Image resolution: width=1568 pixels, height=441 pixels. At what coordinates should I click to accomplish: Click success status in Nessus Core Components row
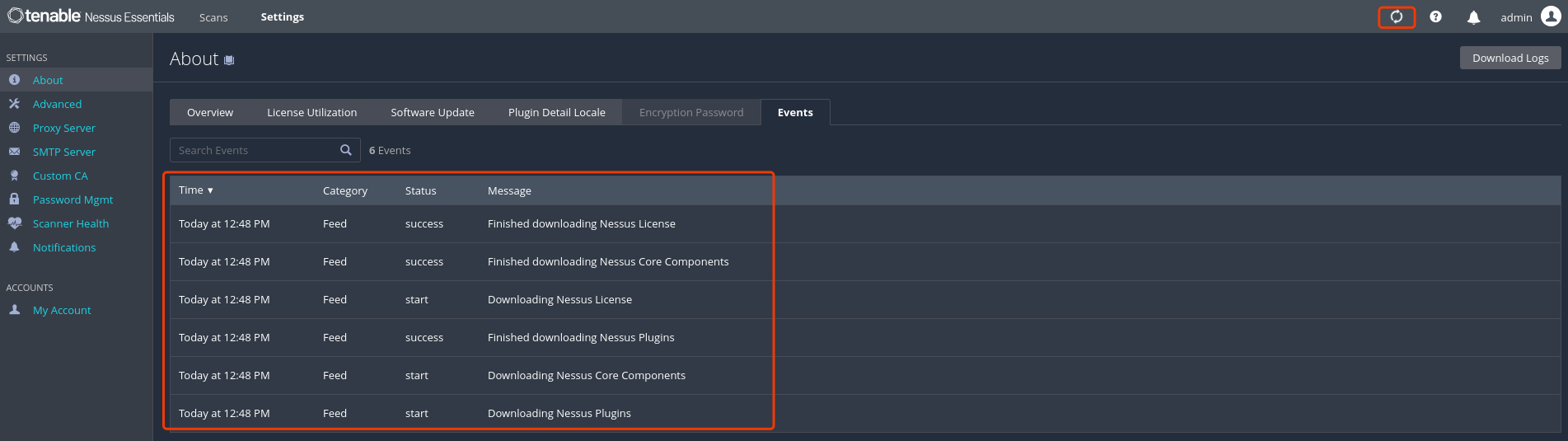(424, 261)
